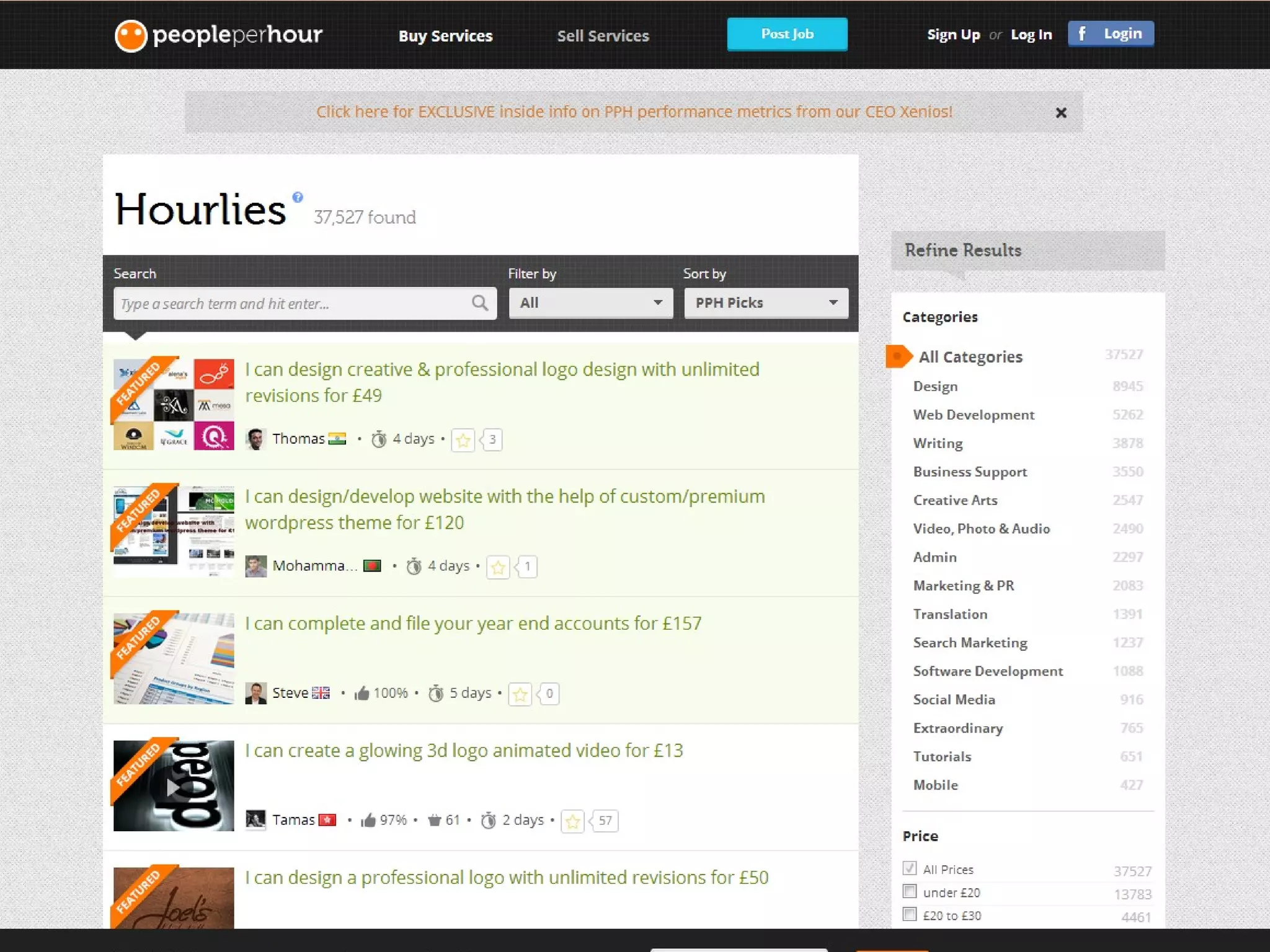Screen dimensions: 1270x952
Task: Click the search magnifier icon
Action: click(x=479, y=303)
